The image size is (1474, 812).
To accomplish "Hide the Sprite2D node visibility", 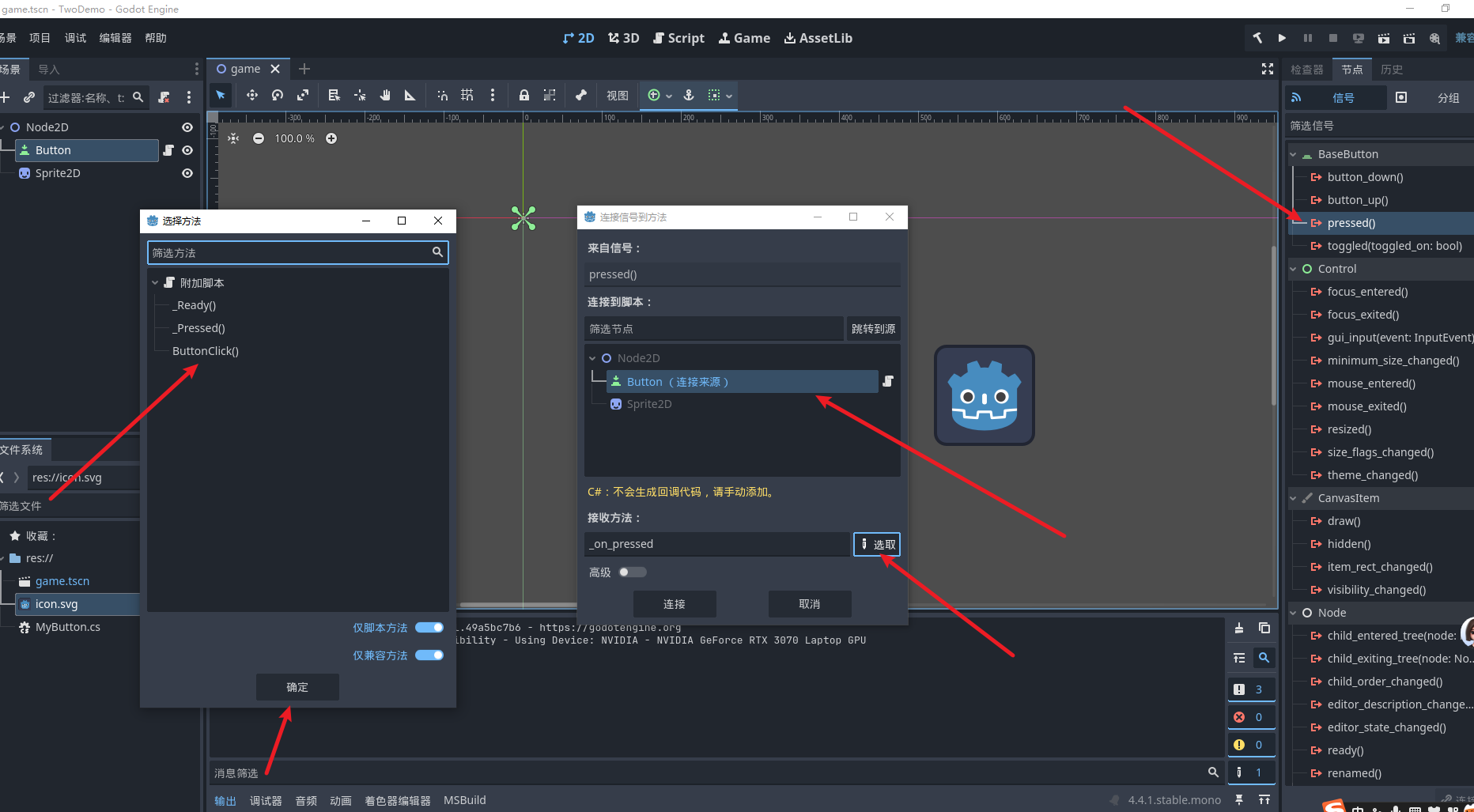I will click(x=187, y=173).
